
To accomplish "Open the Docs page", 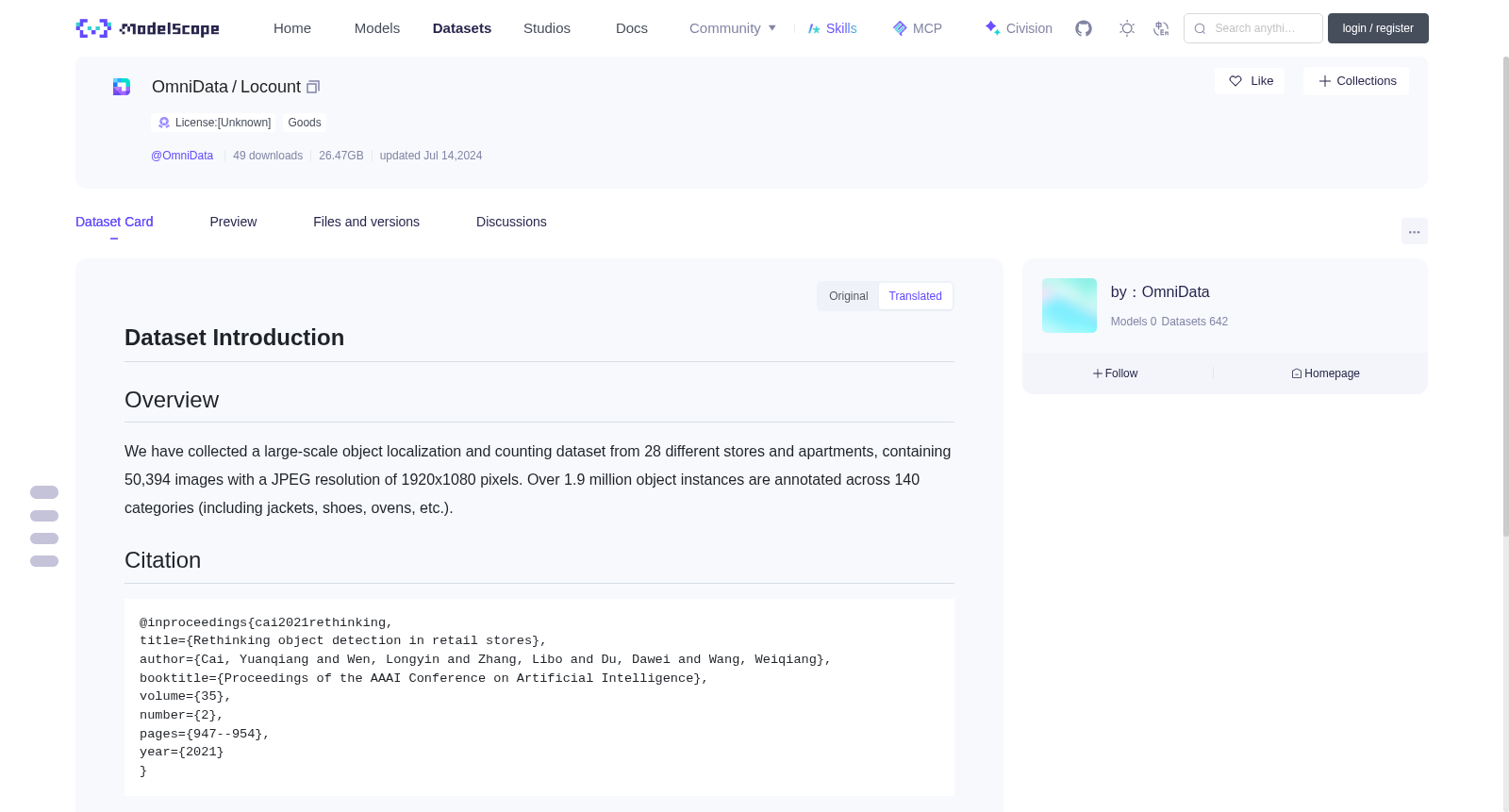I will point(632,28).
